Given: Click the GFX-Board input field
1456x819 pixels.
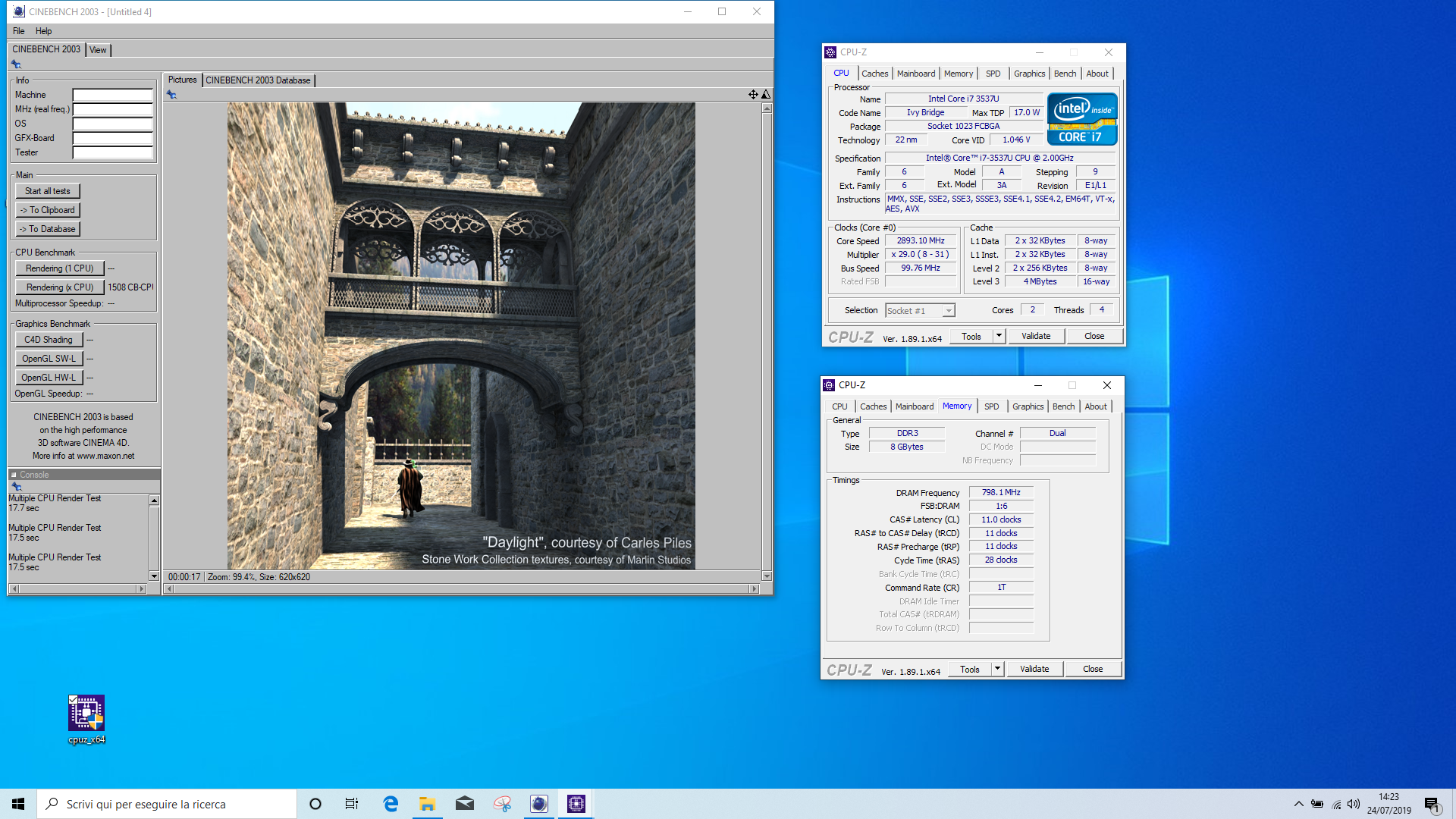Looking at the screenshot, I should [113, 138].
